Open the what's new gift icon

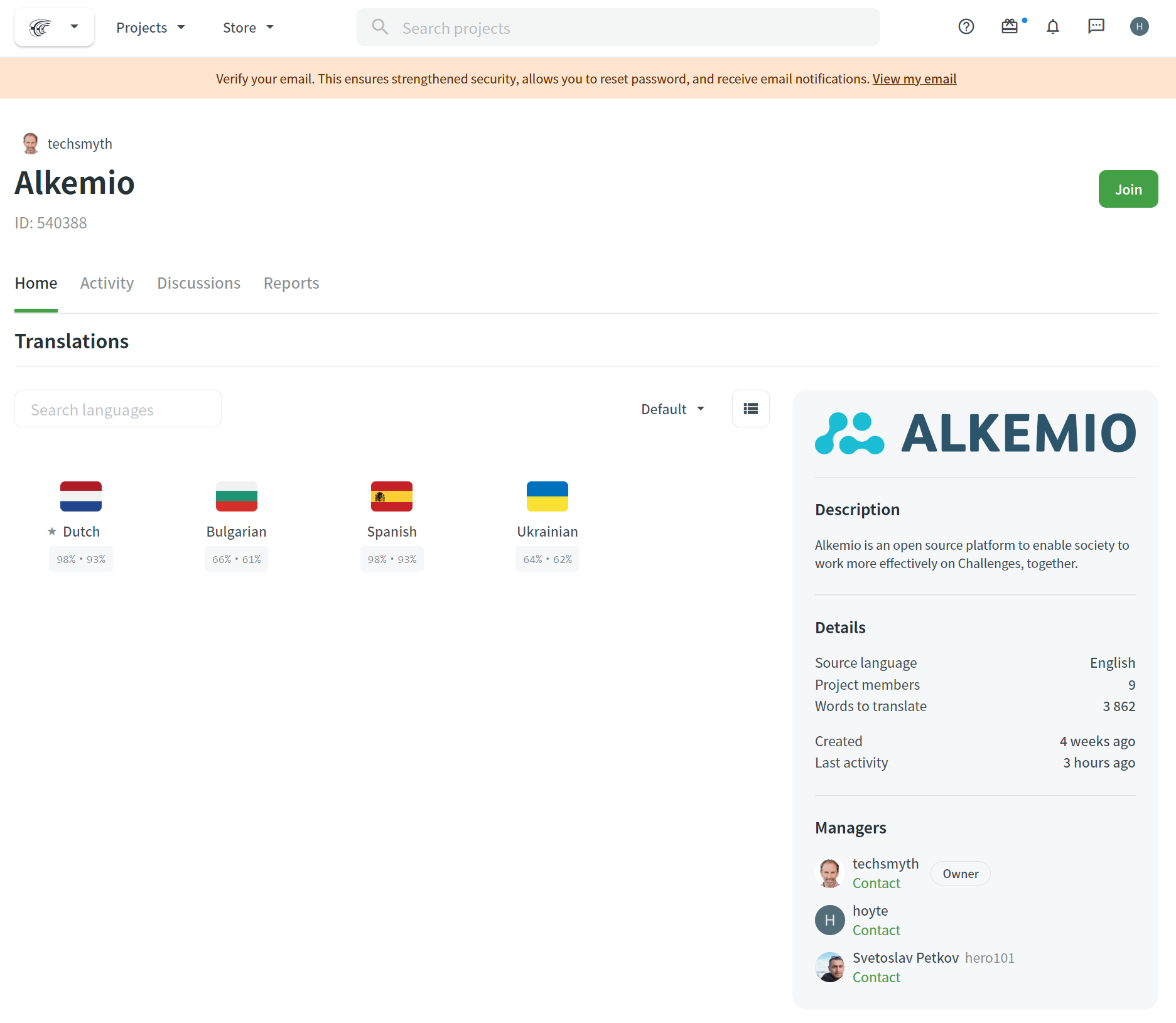tap(1010, 26)
